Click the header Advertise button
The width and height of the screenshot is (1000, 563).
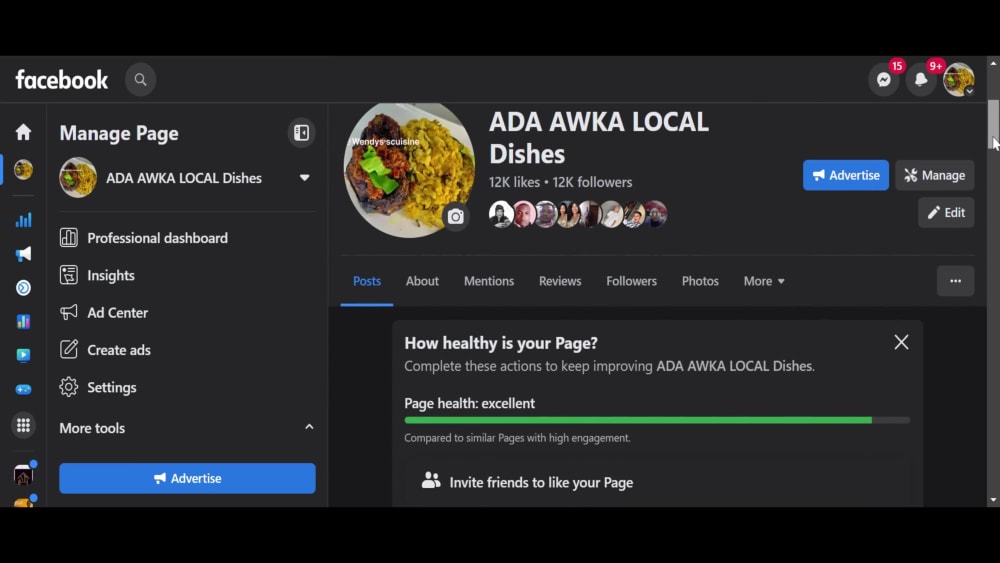[x=846, y=175]
